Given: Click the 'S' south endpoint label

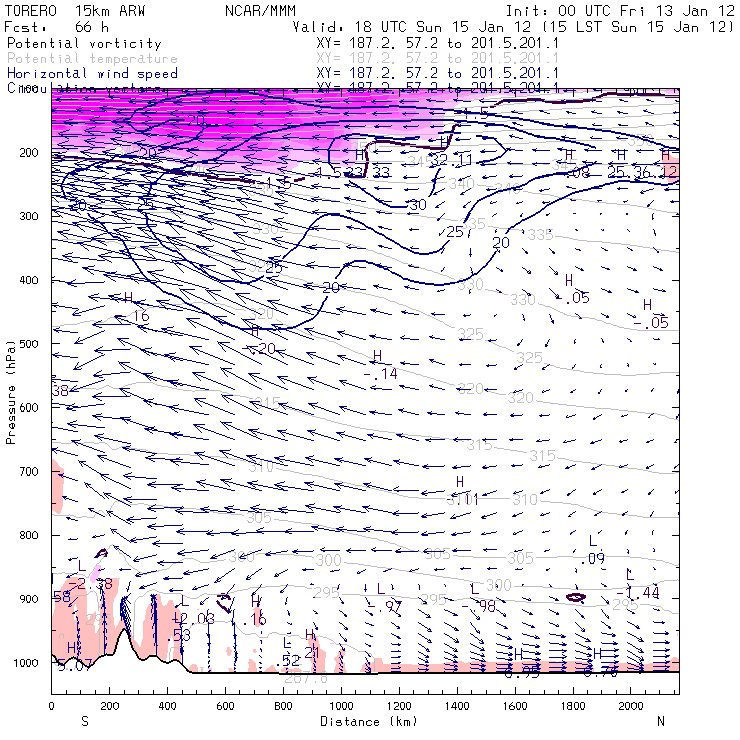Looking at the screenshot, I should click(84, 721).
